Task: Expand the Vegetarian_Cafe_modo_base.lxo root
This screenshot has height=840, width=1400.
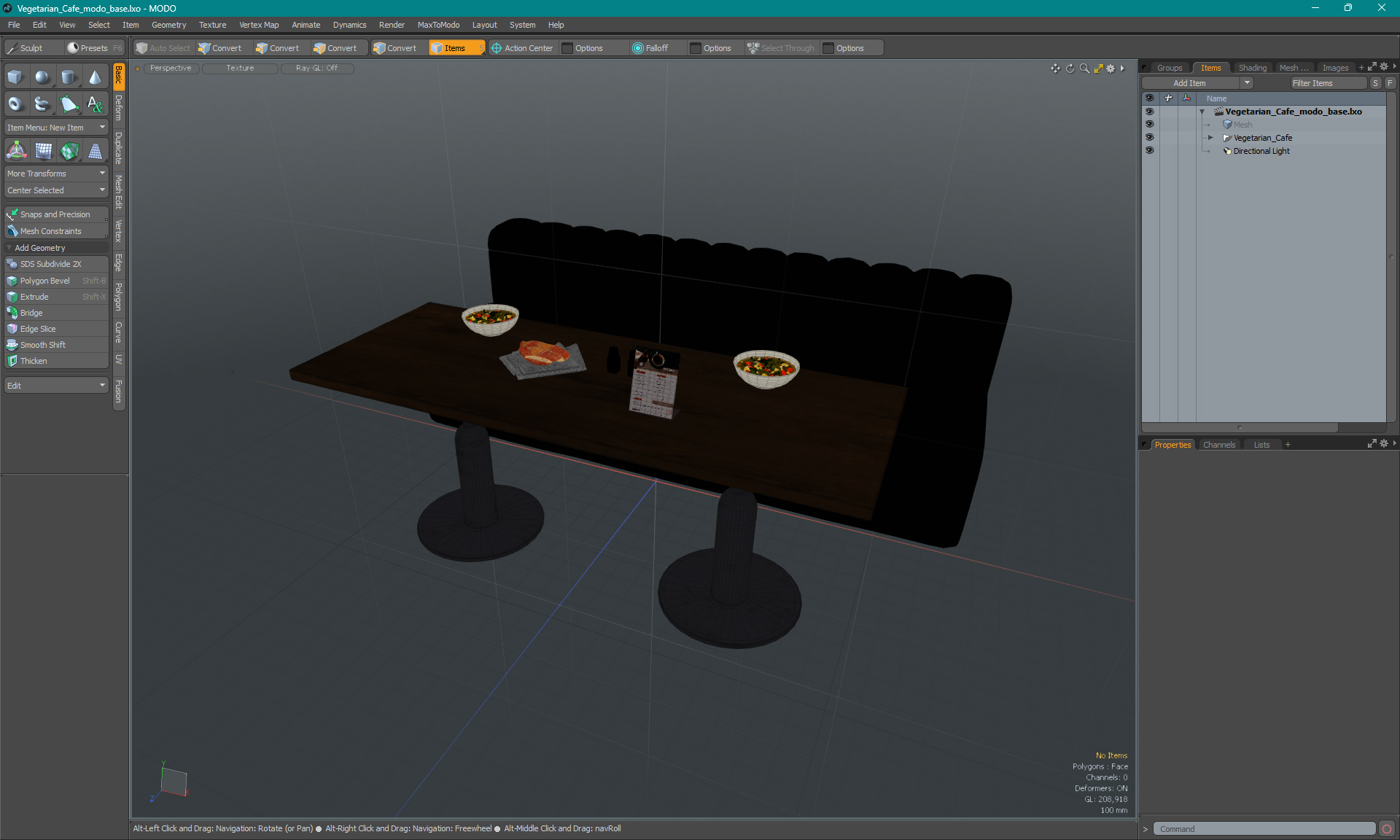Action: click(x=1201, y=111)
